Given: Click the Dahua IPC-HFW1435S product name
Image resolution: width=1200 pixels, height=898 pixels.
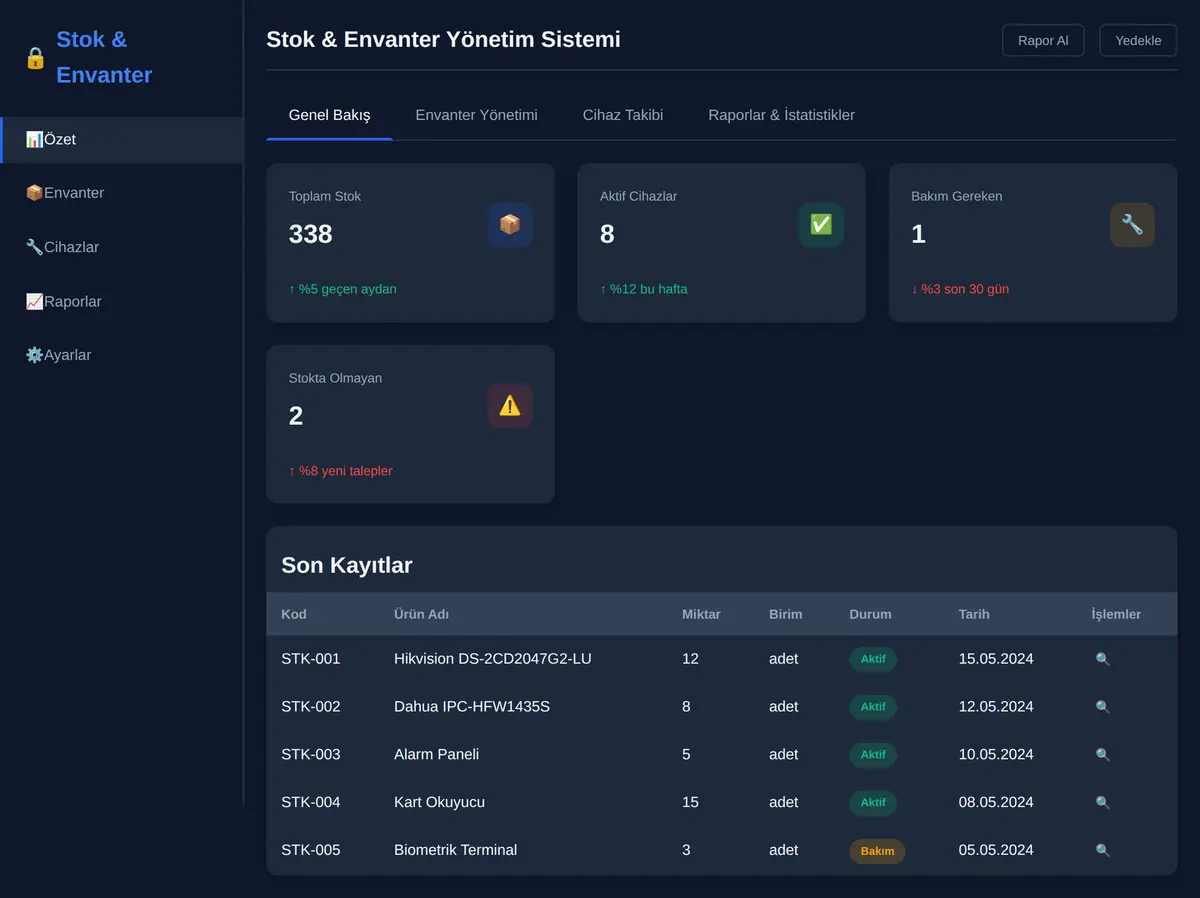Looking at the screenshot, I should point(472,707).
